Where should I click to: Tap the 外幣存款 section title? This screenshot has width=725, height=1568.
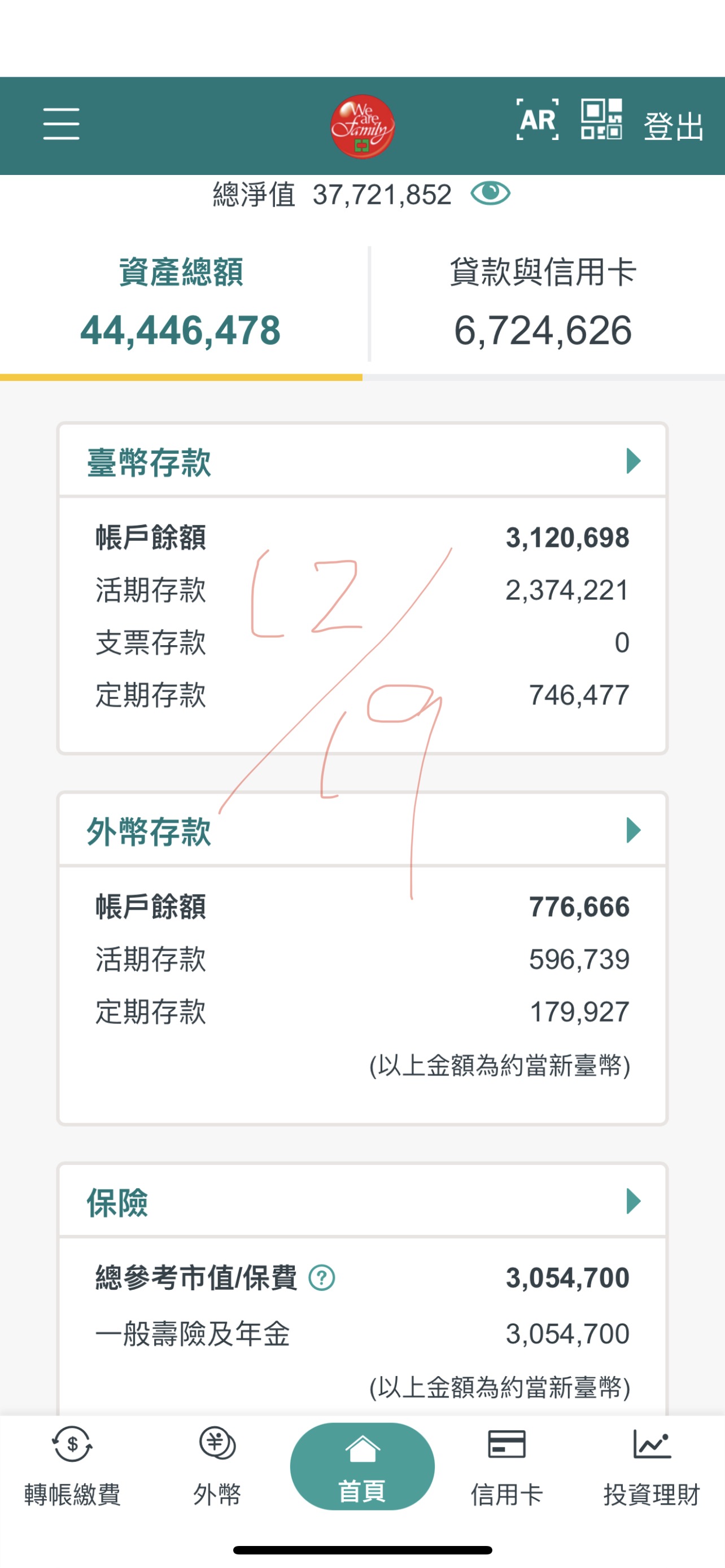[149, 831]
